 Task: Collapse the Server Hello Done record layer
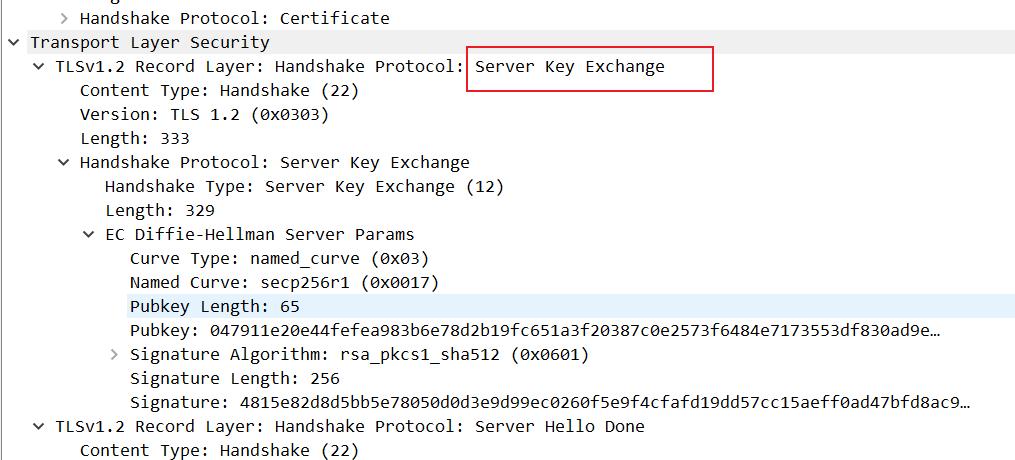(x=38, y=426)
